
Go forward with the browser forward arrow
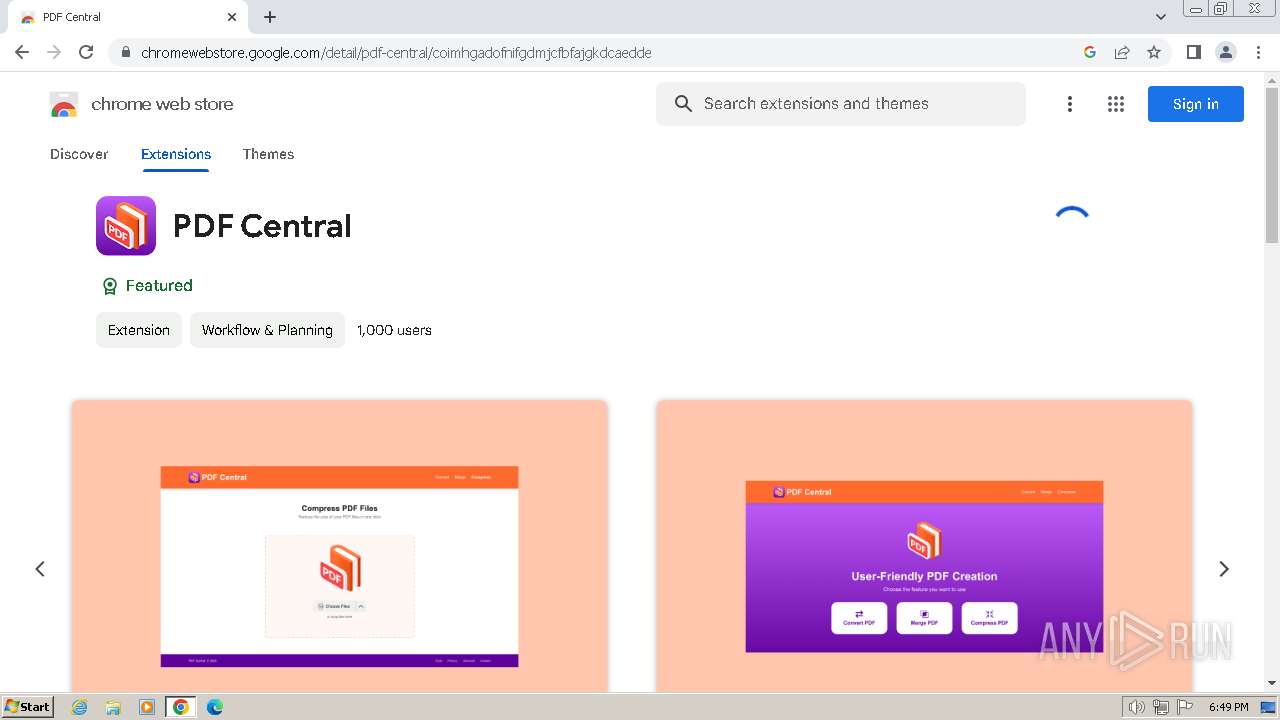tap(54, 52)
